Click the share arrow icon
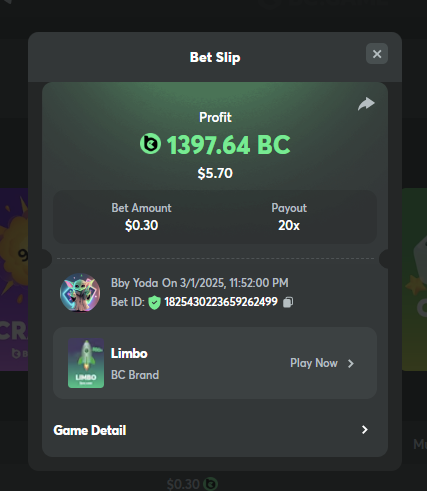 [x=366, y=104]
